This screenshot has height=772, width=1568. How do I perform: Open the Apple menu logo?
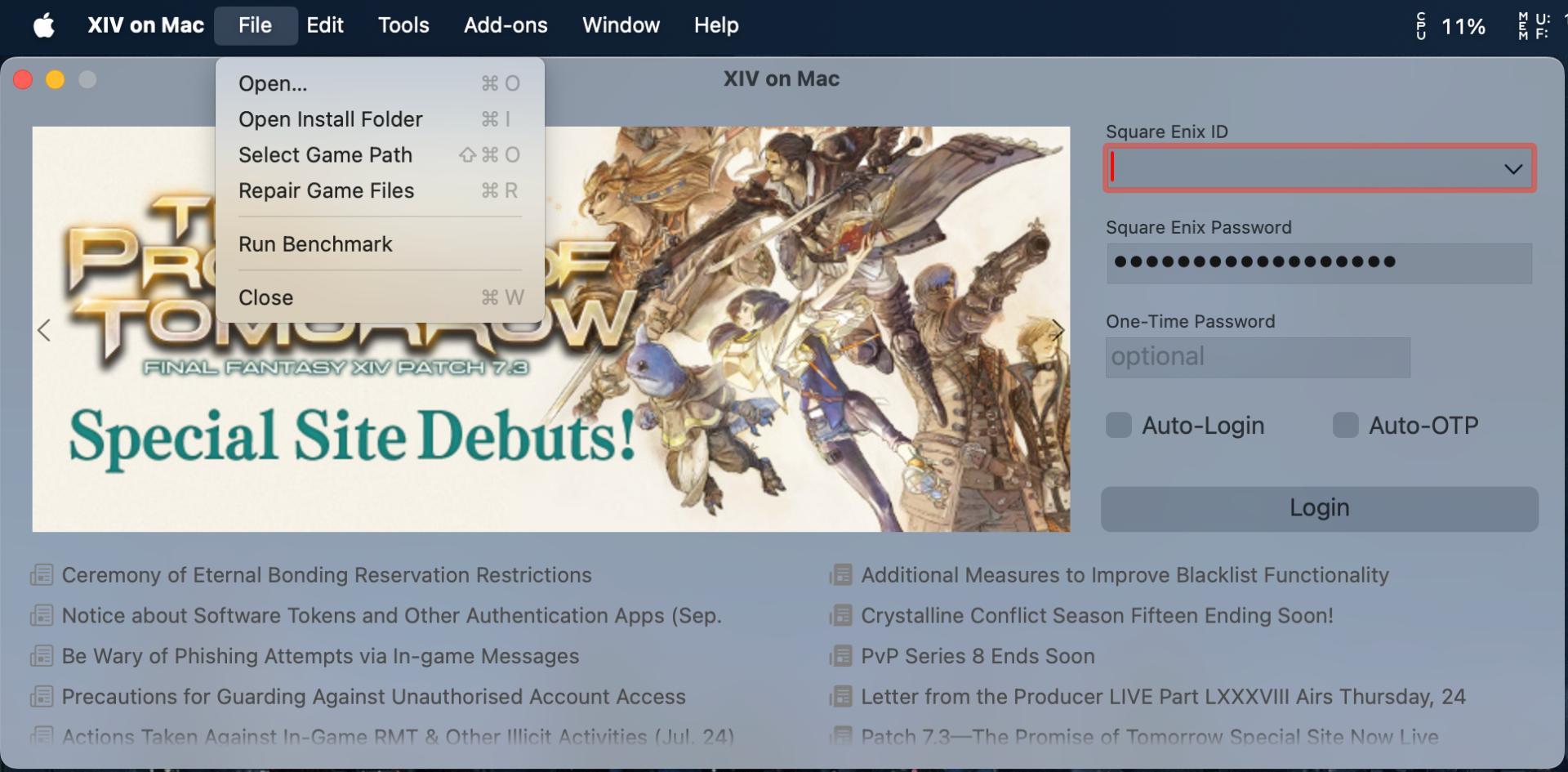tap(44, 25)
